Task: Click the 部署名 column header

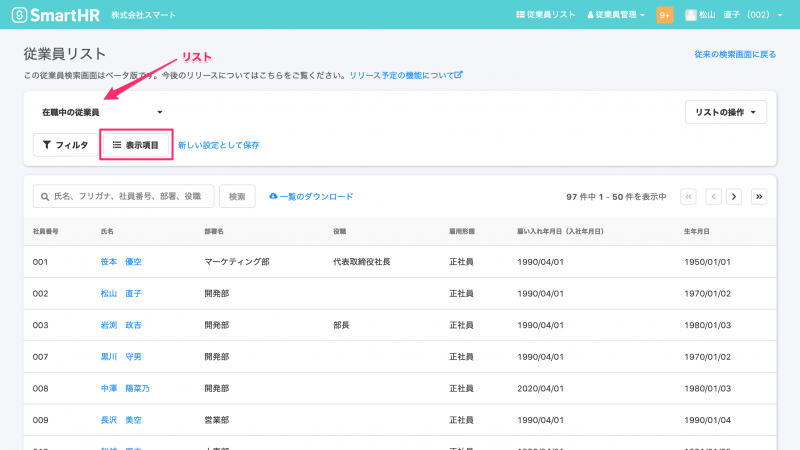Action: 214,232
